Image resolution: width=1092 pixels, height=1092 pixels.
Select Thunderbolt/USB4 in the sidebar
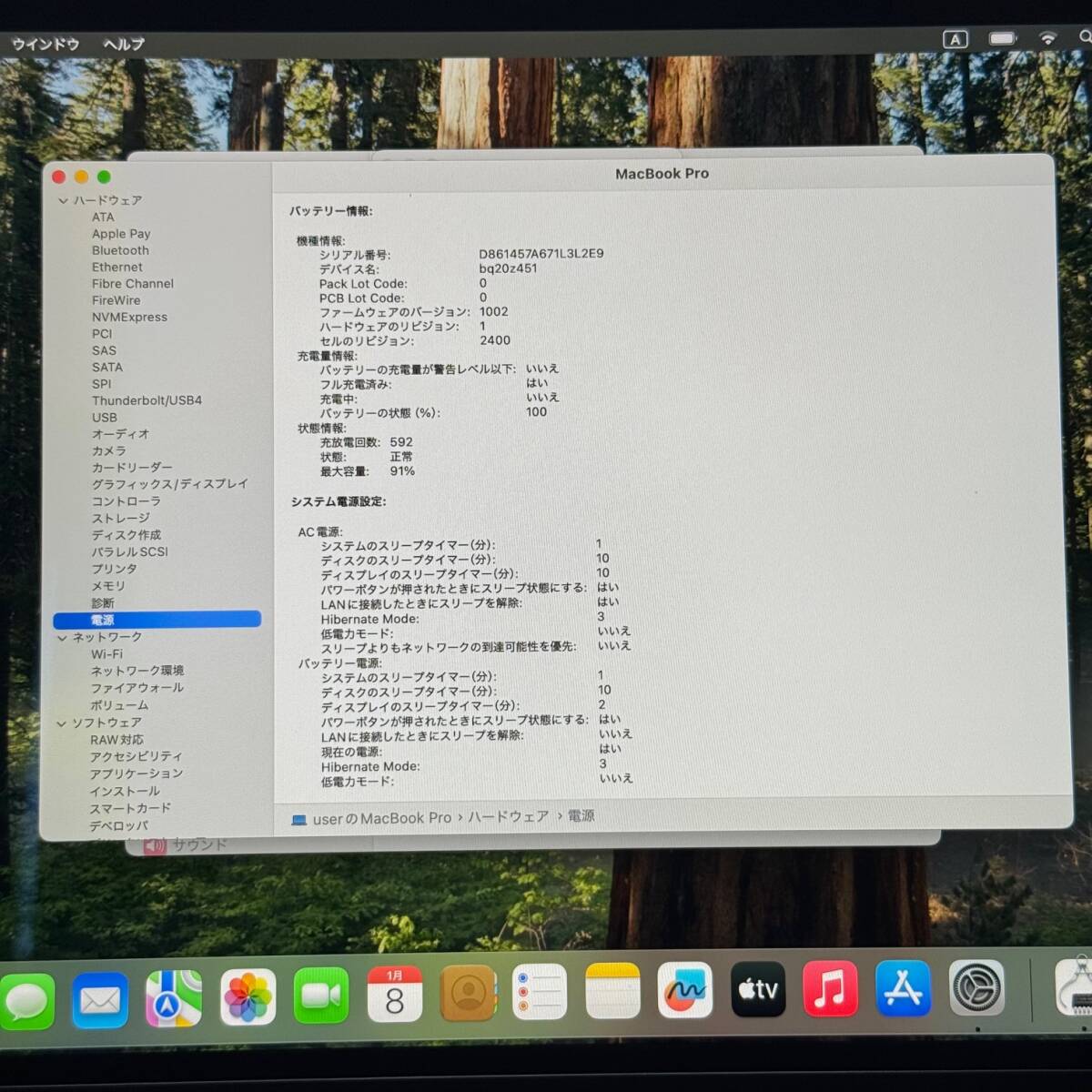tap(147, 400)
